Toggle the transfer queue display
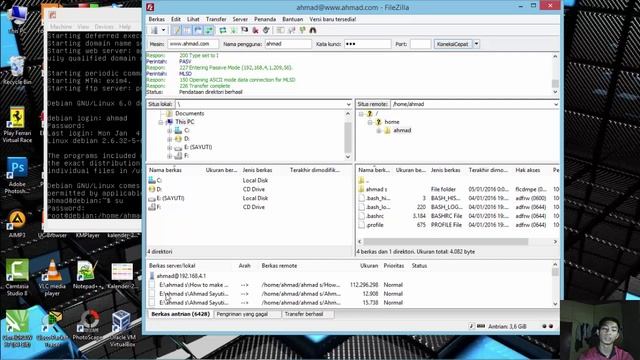640x360 pixels. (209, 30)
